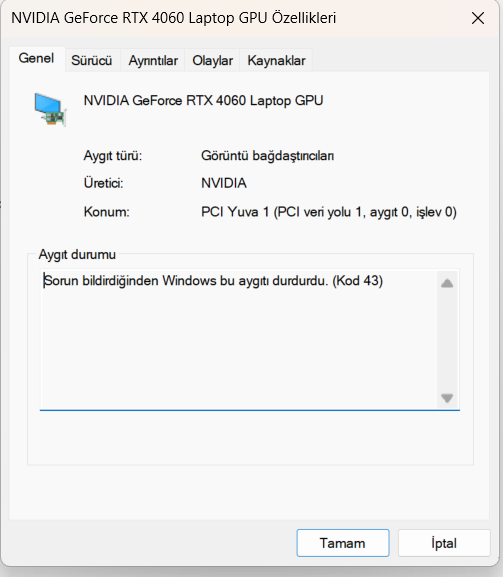Click the device status scroll down arrow
This screenshot has height=577, width=503.
tap(447, 398)
